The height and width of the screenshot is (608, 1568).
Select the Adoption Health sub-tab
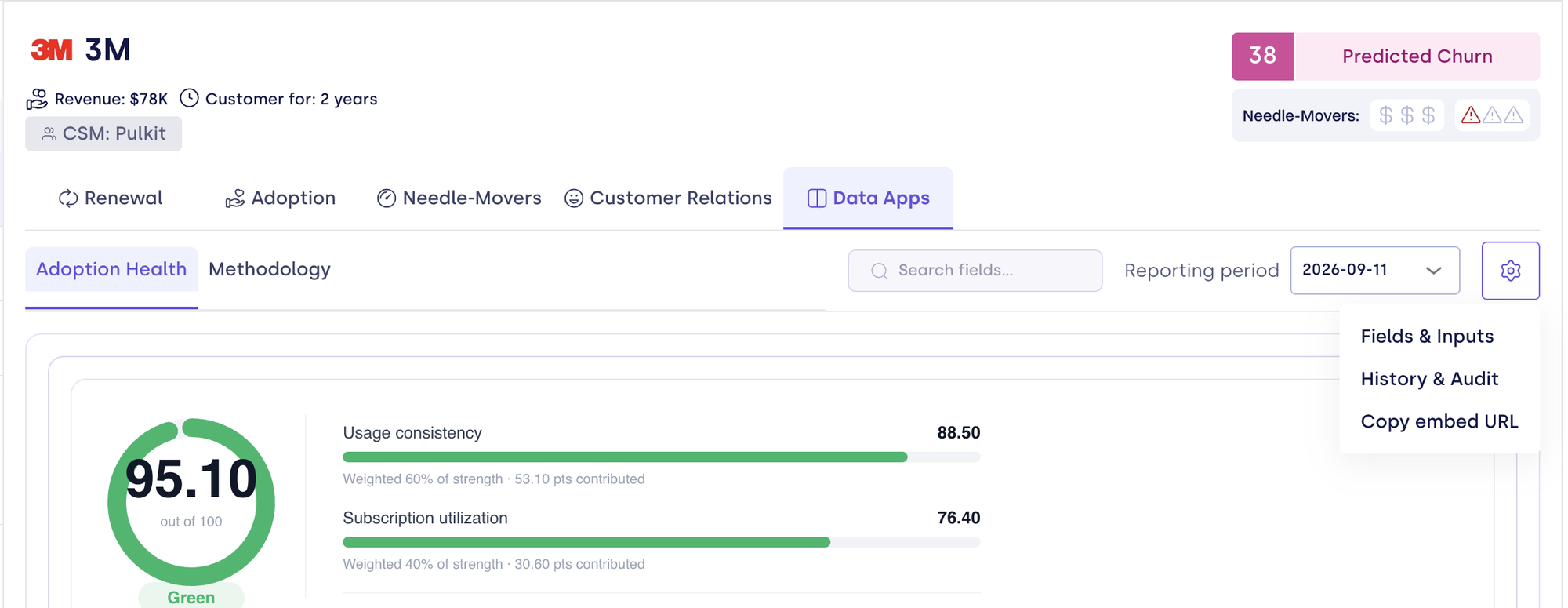pyautogui.click(x=111, y=269)
